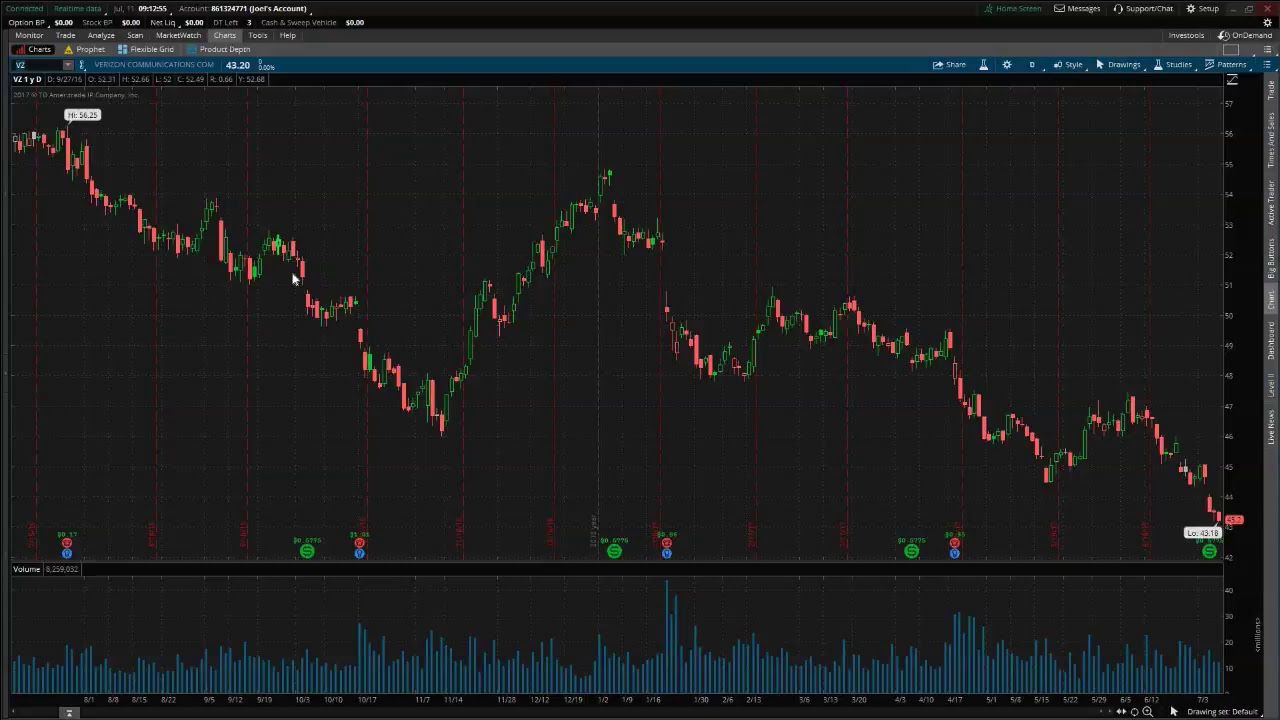Open the Drawing set: Default dropdown

click(1226, 711)
